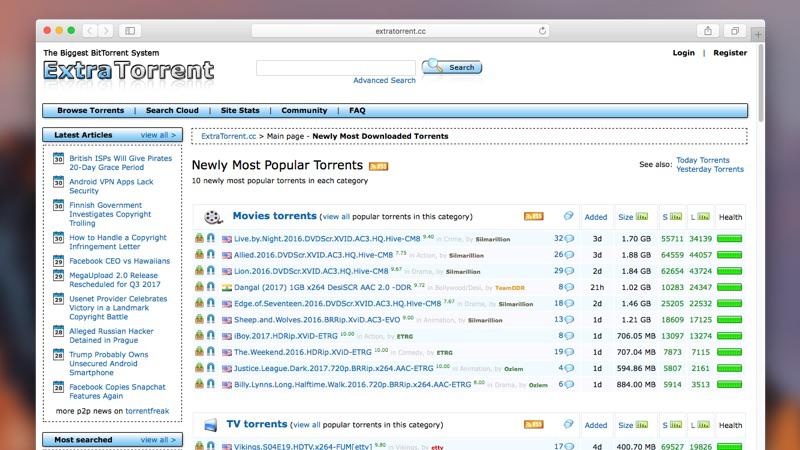Viewport: 800px width, 450px height.
Task: Click the page vertical scrollbar
Action: click(x=761, y=84)
